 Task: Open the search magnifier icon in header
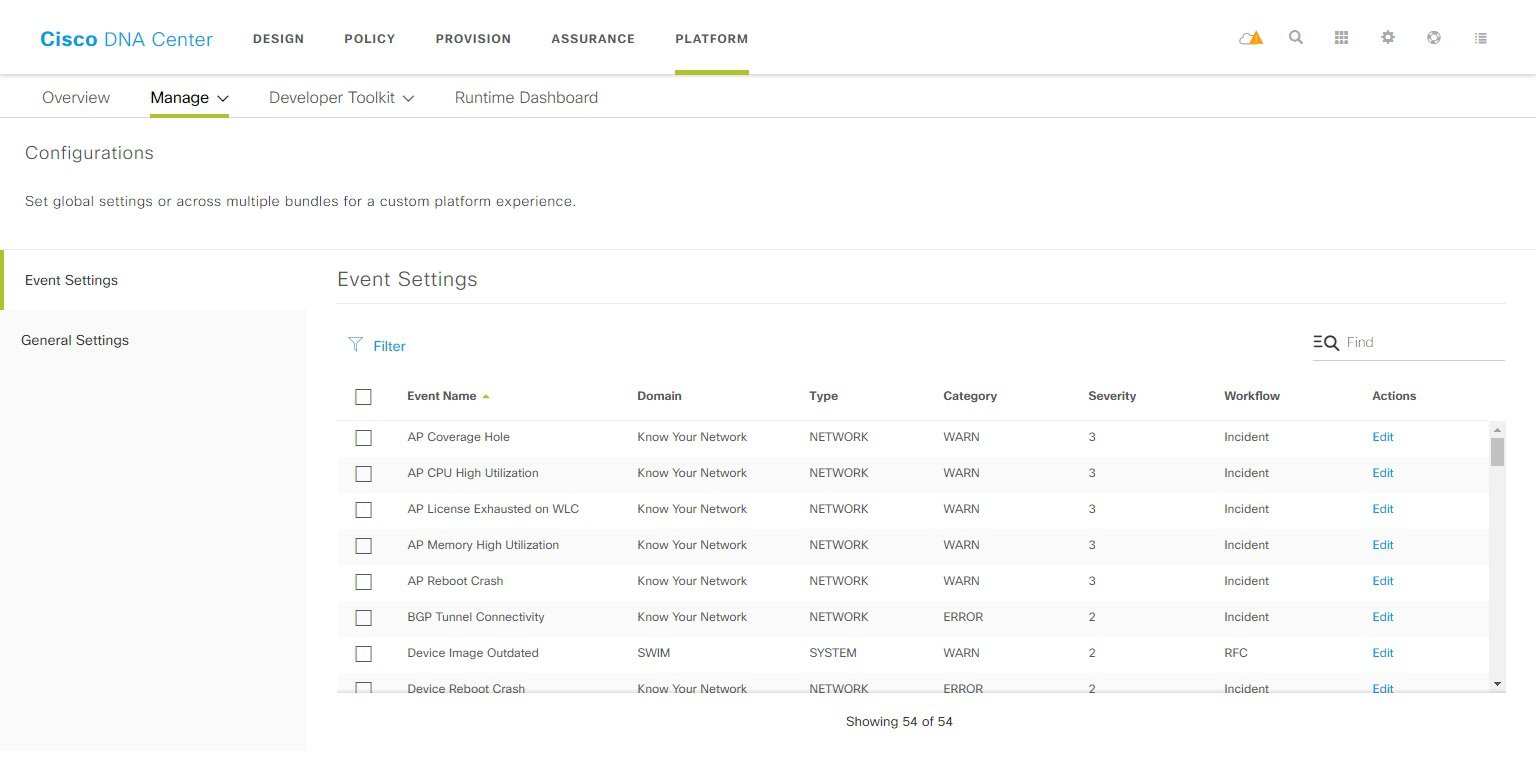(x=1296, y=38)
